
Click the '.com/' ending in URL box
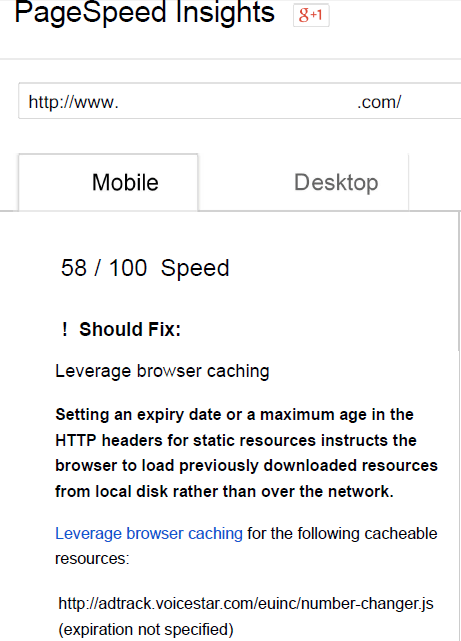379,102
